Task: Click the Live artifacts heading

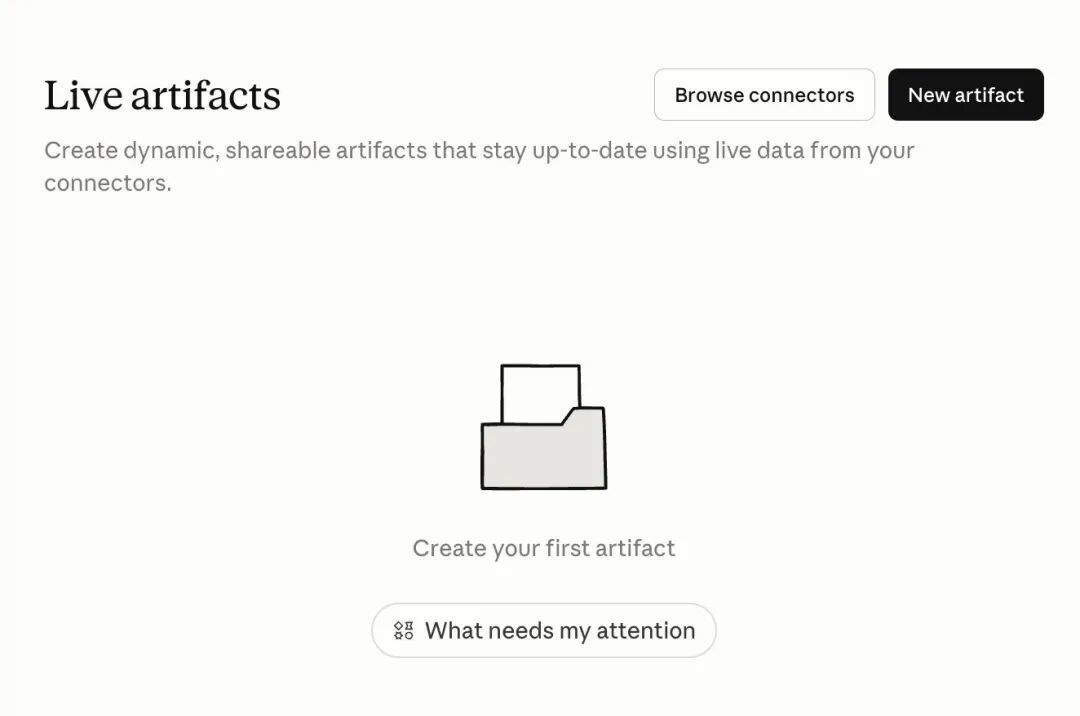Action: (x=162, y=95)
